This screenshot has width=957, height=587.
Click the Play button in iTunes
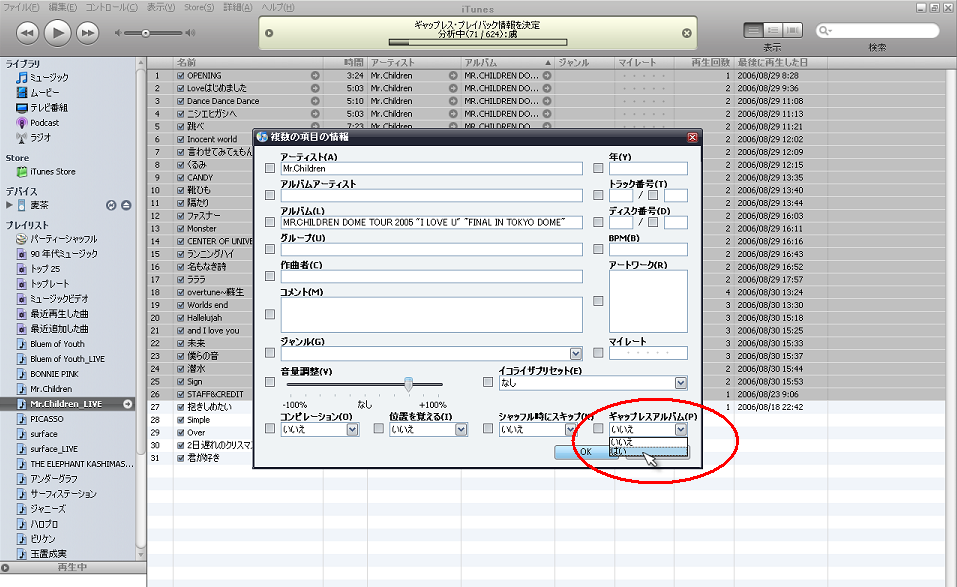[x=57, y=32]
